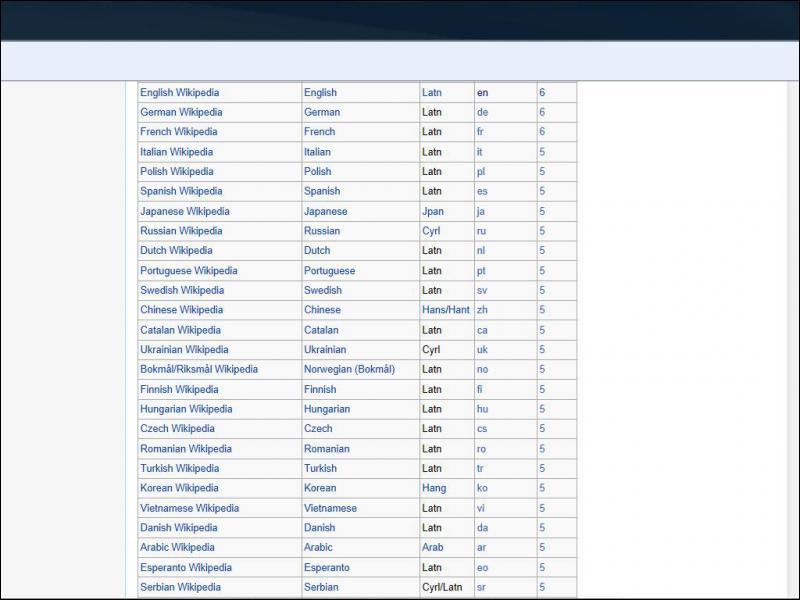800x600 pixels.
Task: Click the 'en' language code text
Action: click(483, 92)
